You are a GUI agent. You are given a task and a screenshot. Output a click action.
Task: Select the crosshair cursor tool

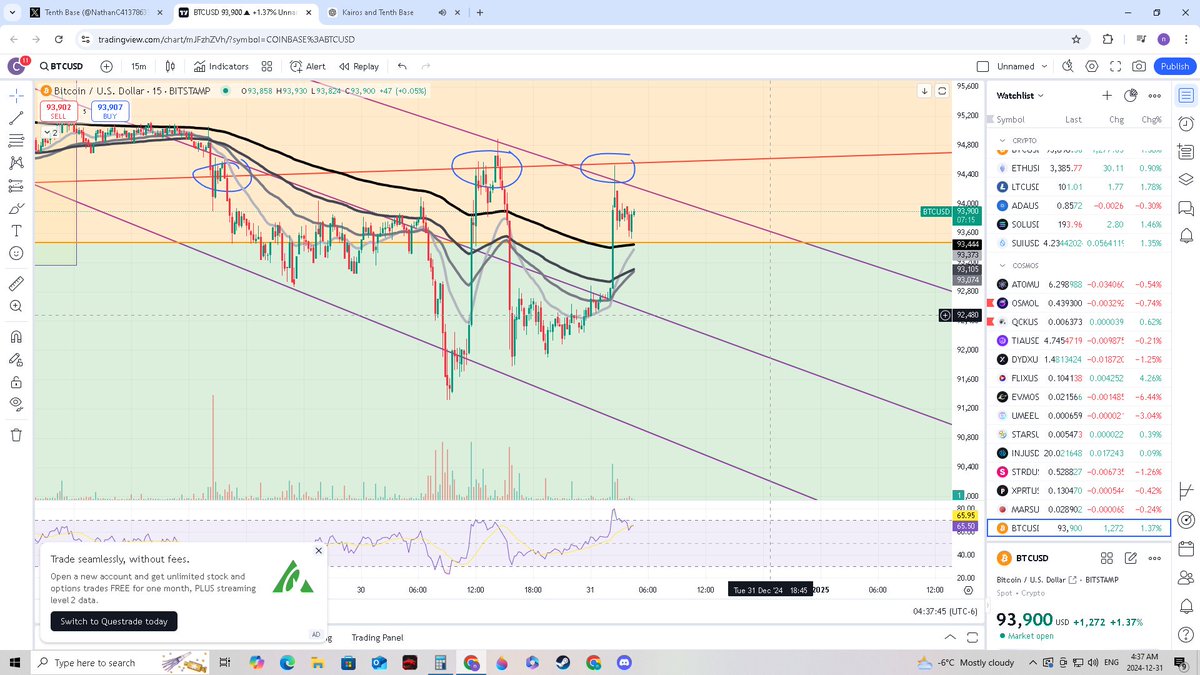(16, 95)
